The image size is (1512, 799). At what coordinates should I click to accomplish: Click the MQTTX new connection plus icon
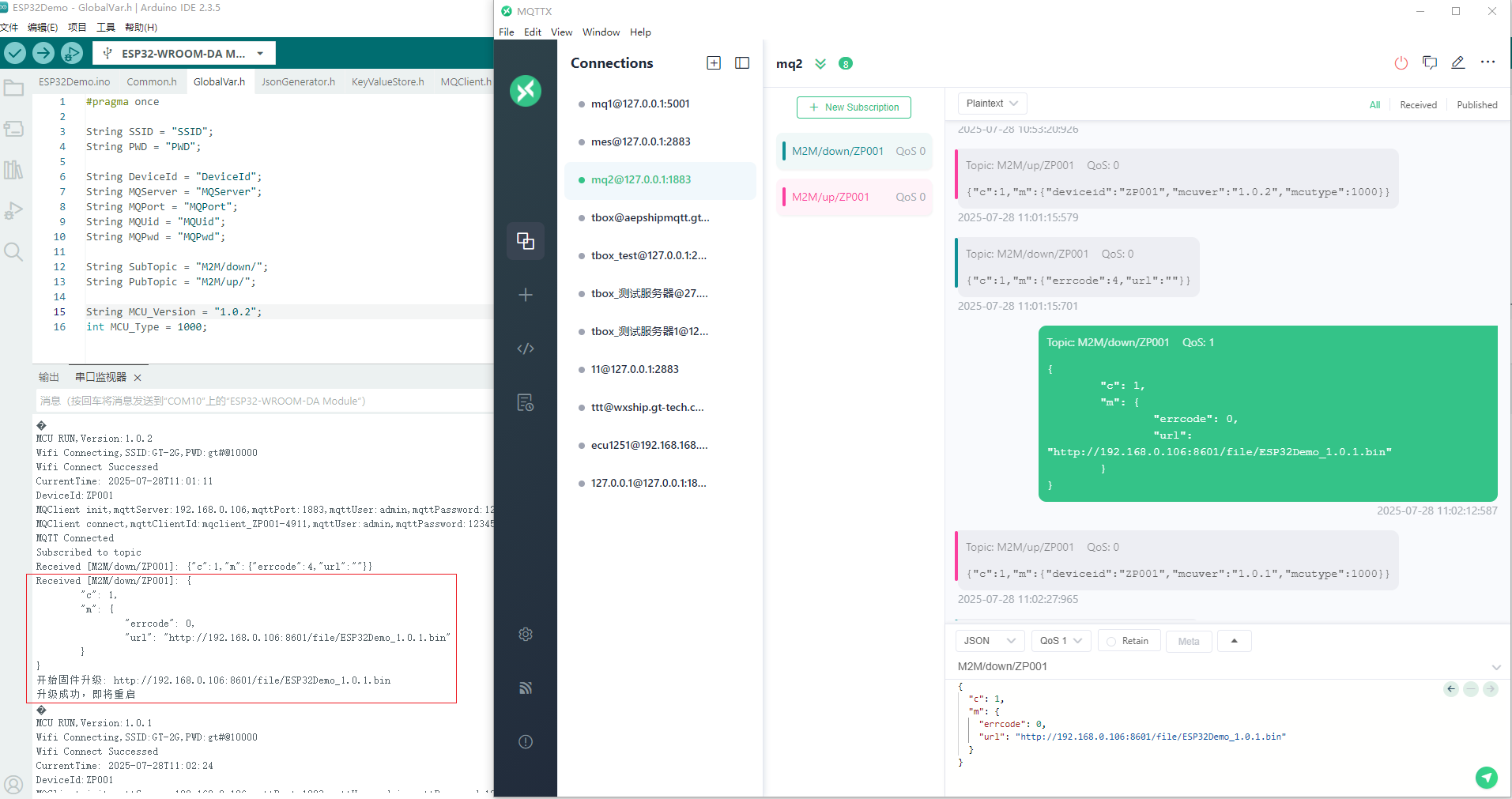point(526,295)
